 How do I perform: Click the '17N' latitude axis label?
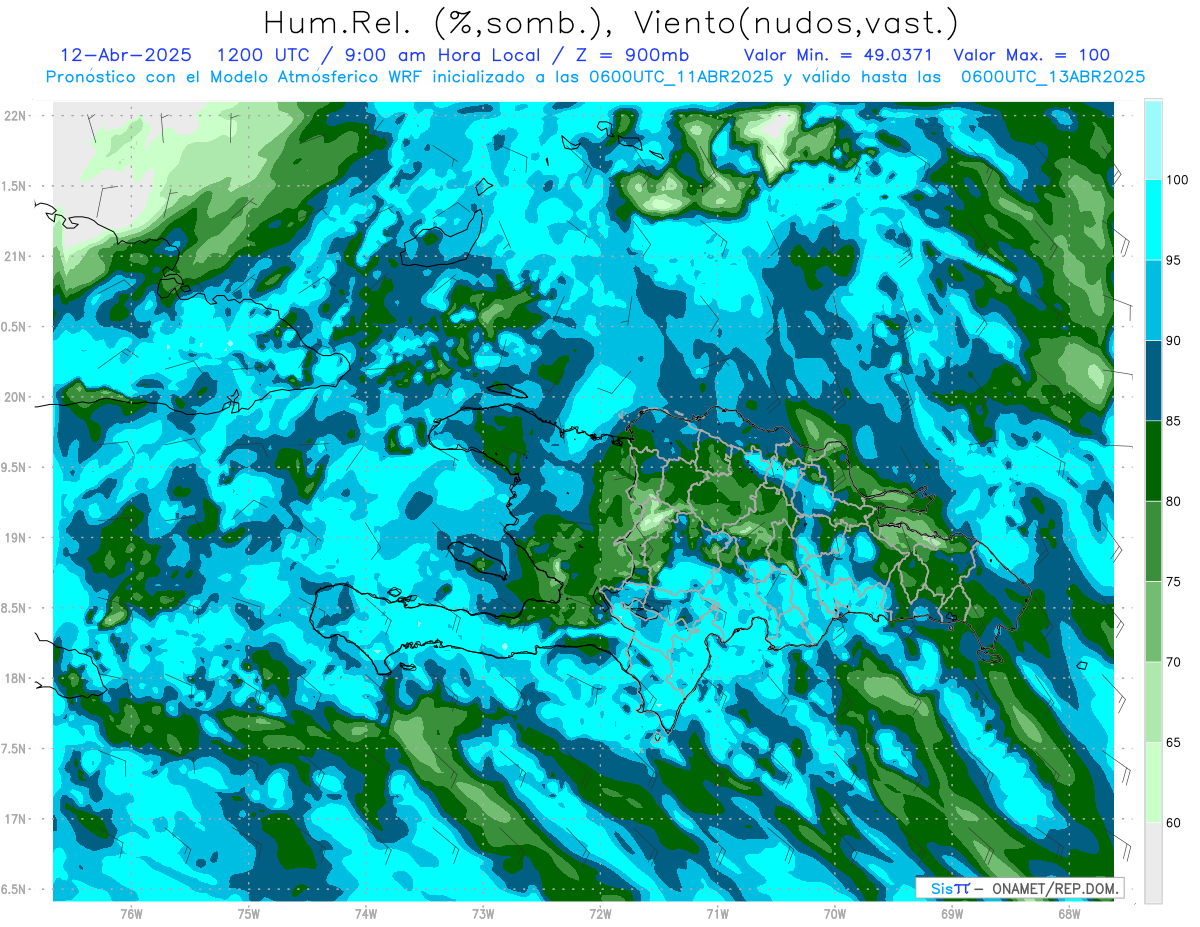pos(15,819)
